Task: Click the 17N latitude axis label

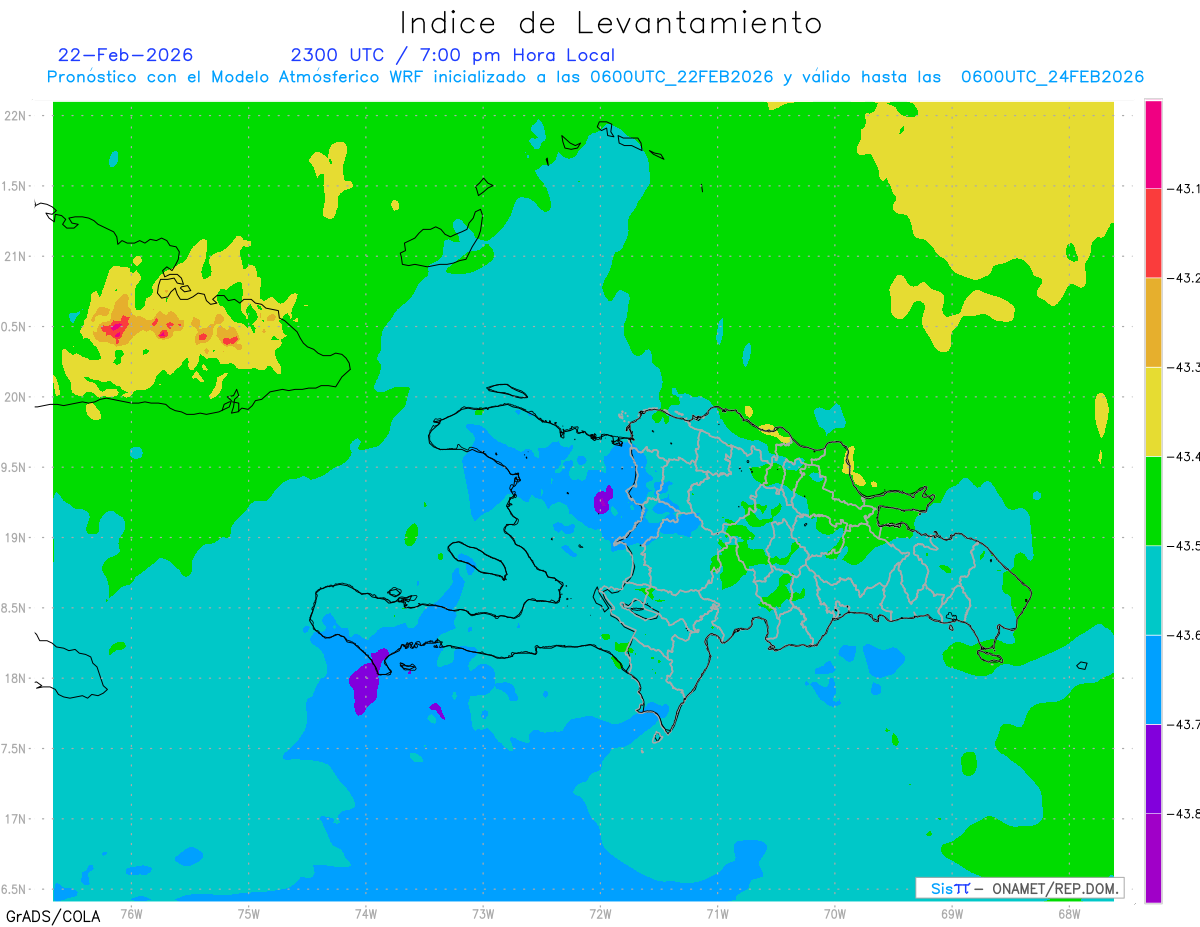Action: [16, 819]
